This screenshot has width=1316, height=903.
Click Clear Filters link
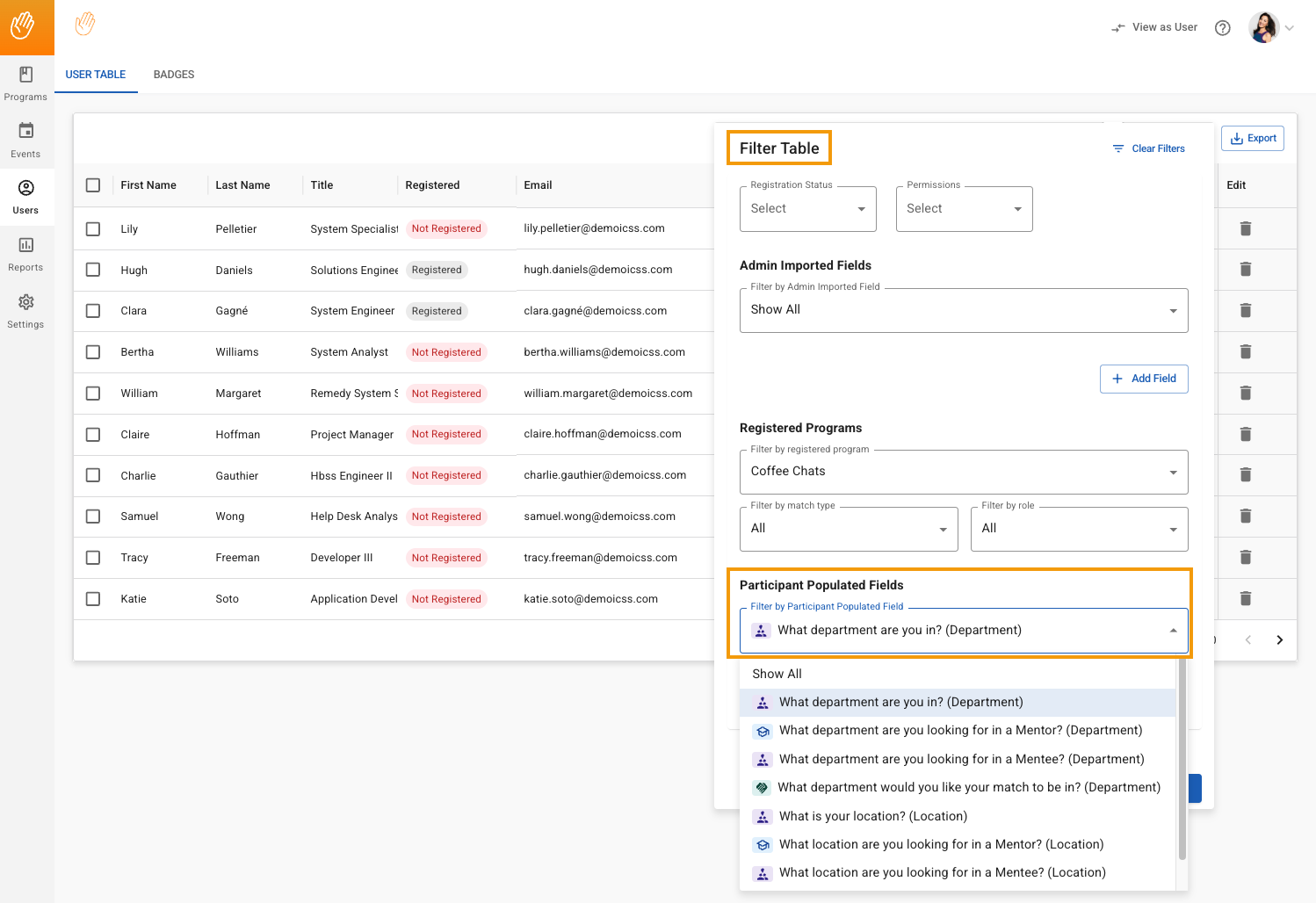coord(1148,148)
